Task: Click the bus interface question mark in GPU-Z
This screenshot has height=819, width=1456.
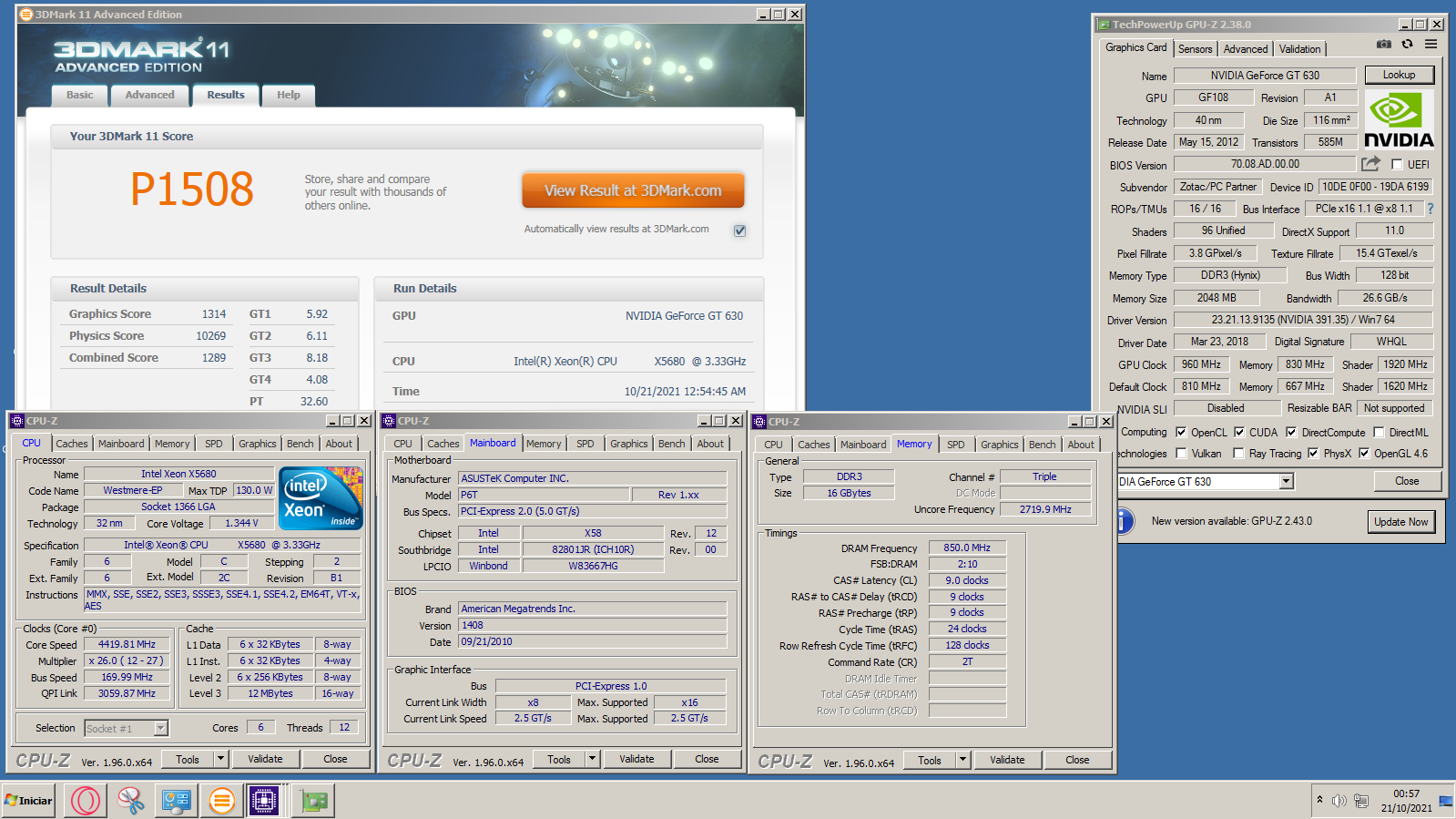Action: click(x=1431, y=209)
